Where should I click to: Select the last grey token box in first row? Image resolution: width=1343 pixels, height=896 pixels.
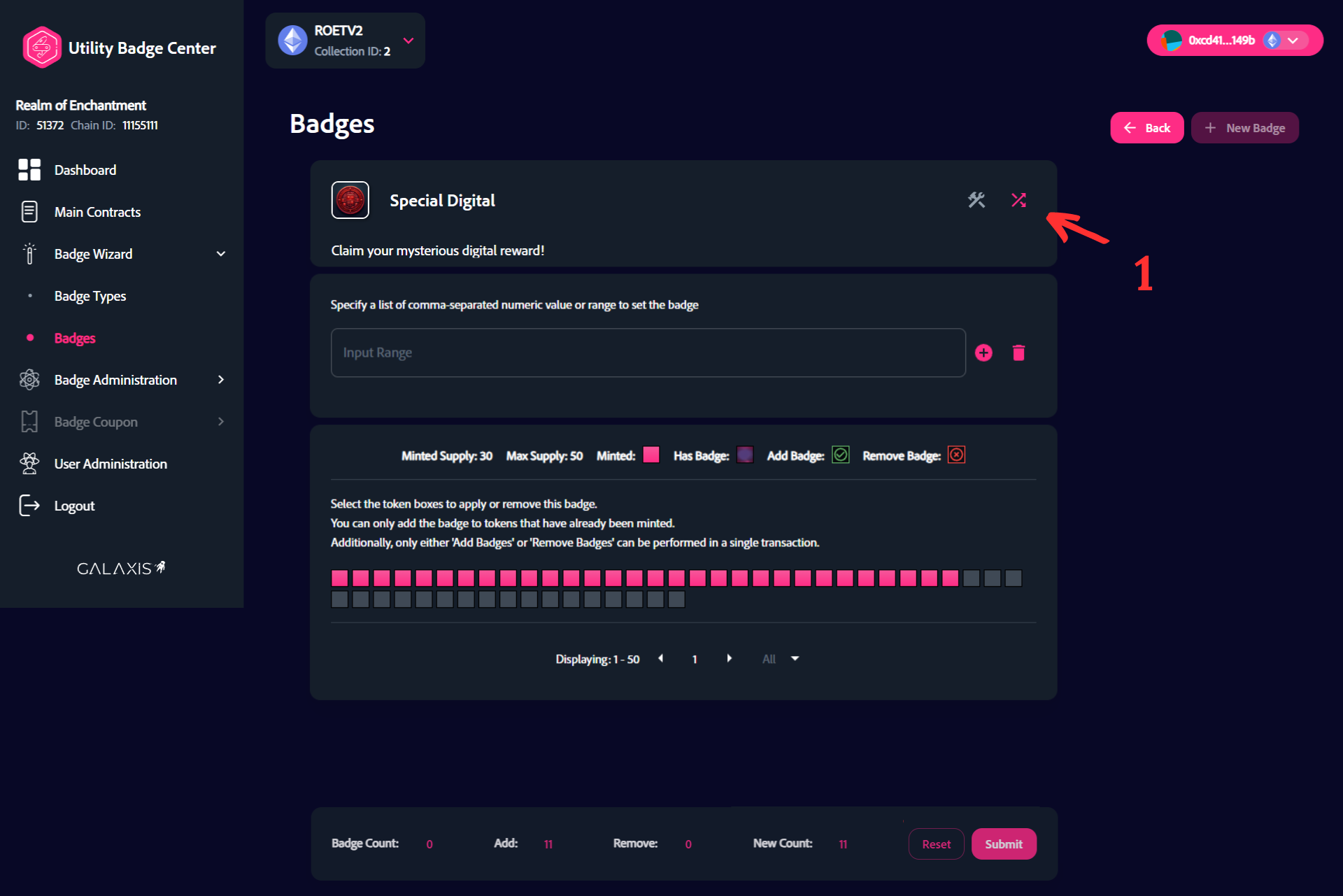1014,578
